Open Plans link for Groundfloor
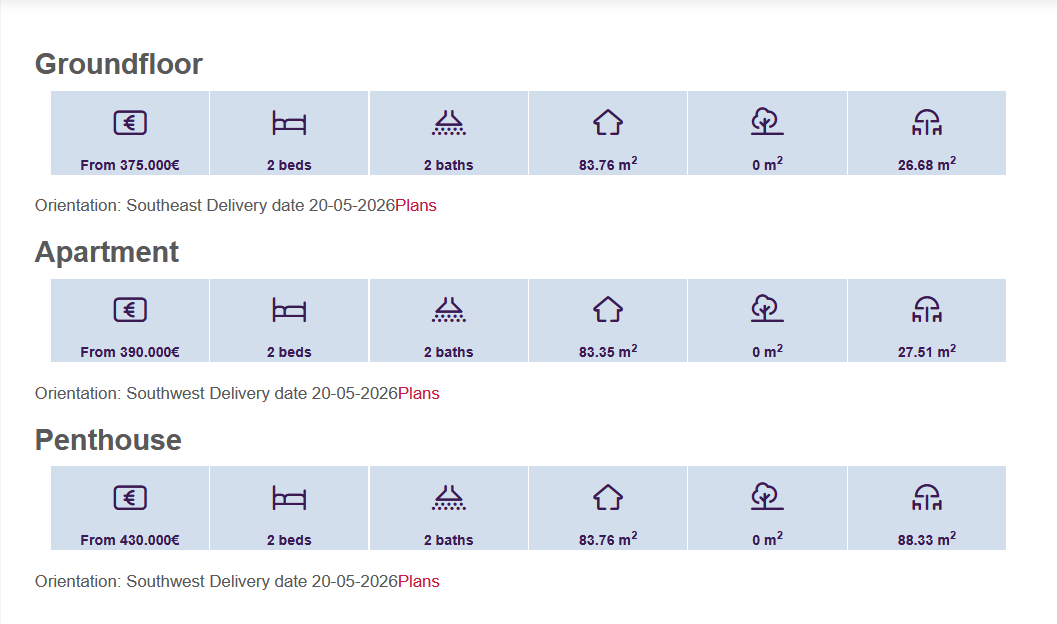 pyautogui.click(x=416, y=206)
